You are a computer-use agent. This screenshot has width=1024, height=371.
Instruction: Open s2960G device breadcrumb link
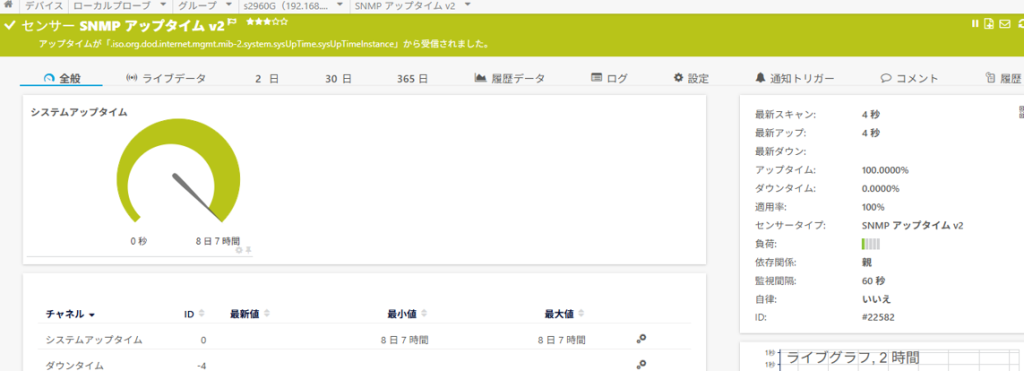pos(285,5)
